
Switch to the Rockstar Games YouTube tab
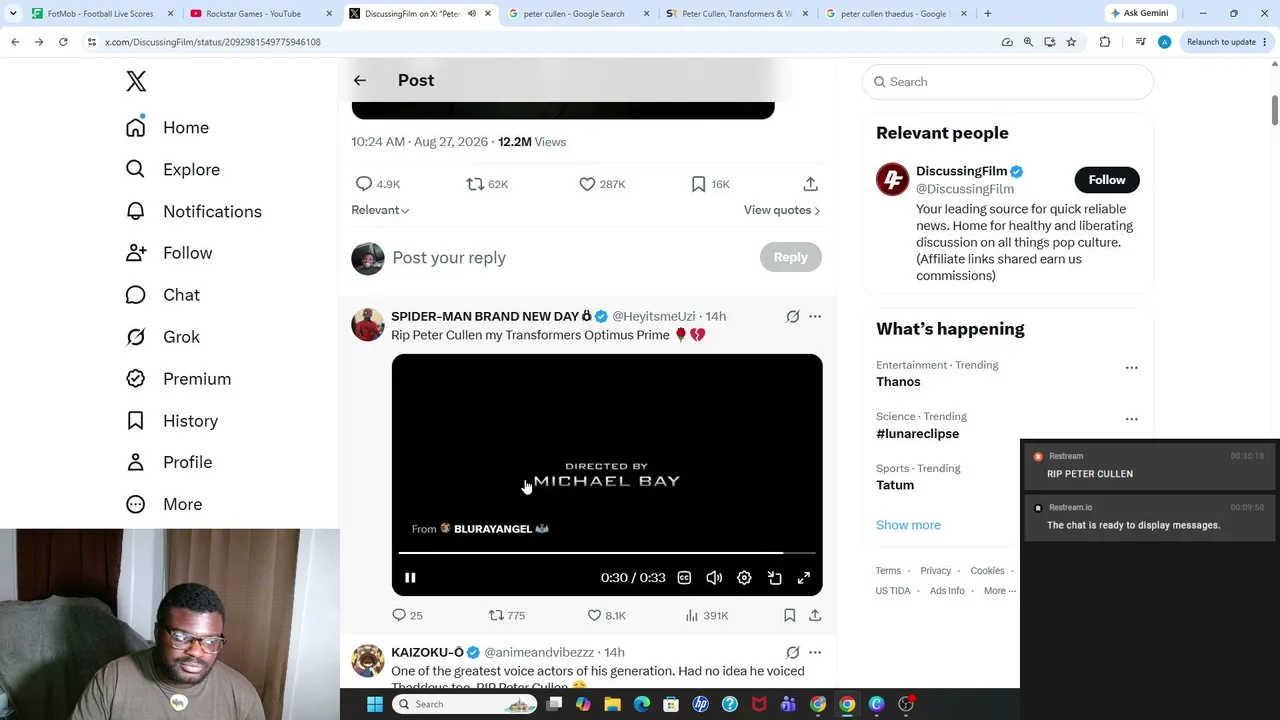(x=261, y=14)
